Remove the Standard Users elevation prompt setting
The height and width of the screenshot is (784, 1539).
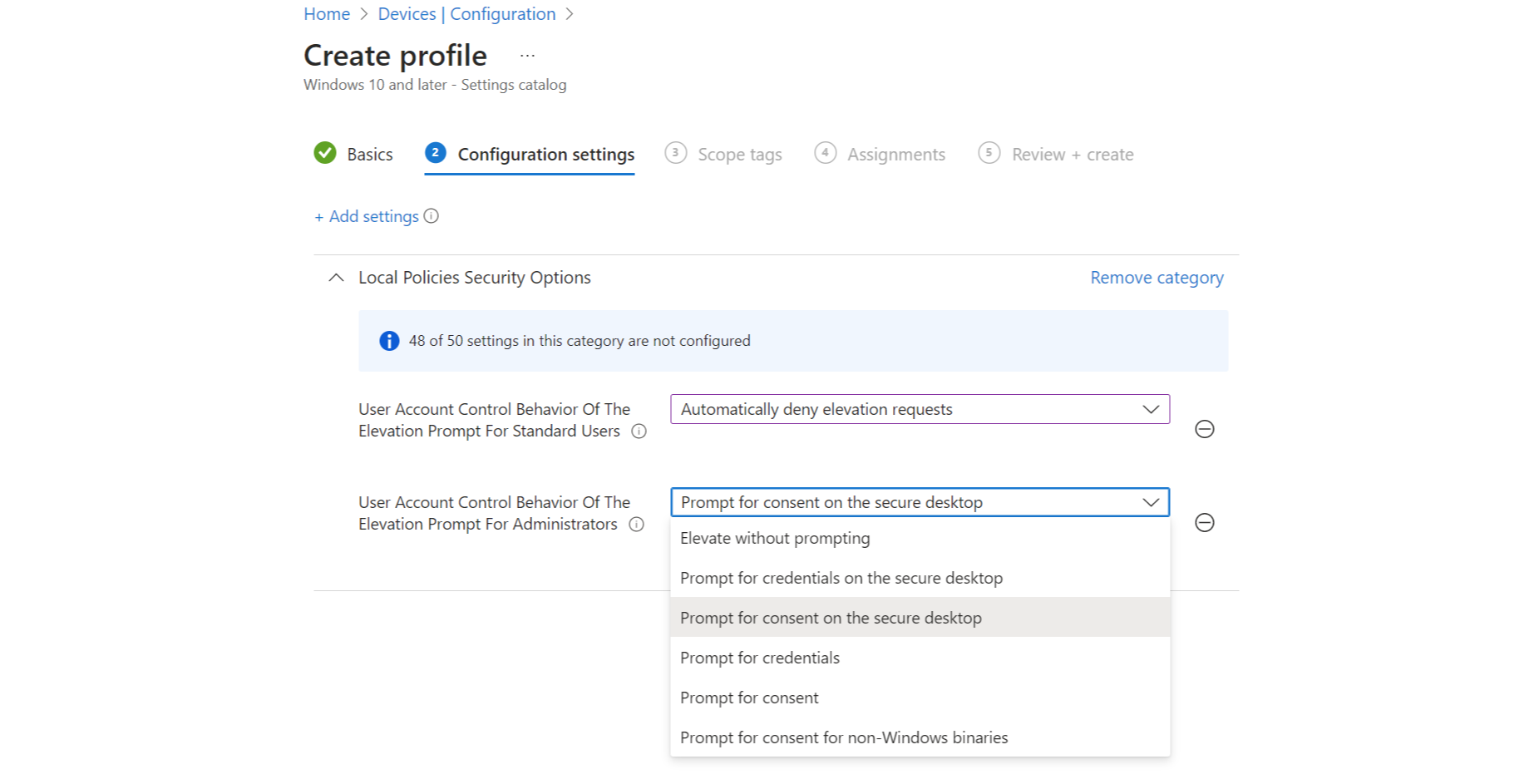point(1204,429)
